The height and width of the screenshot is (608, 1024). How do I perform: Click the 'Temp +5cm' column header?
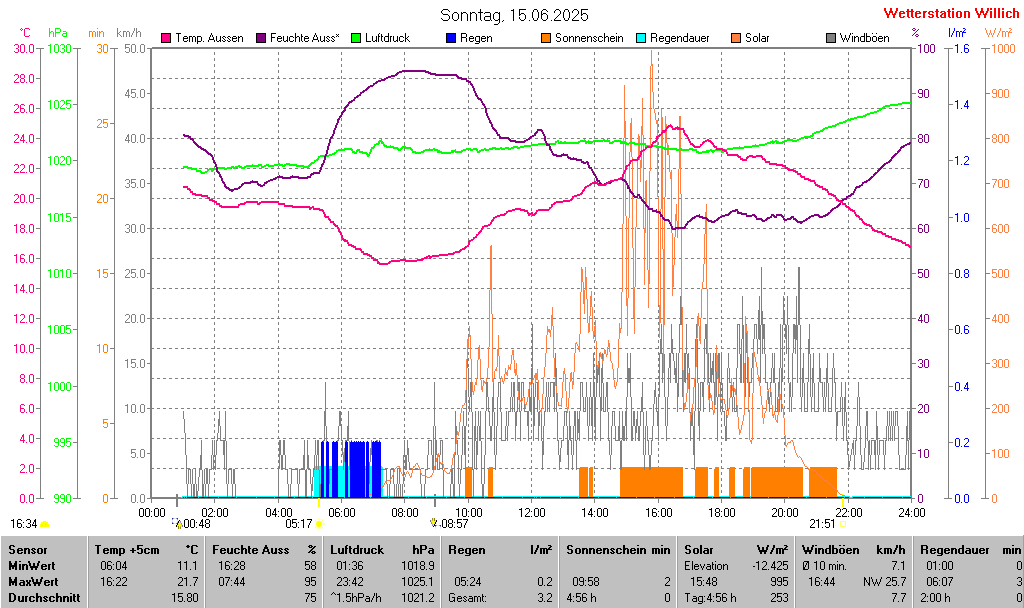point(127,551)
